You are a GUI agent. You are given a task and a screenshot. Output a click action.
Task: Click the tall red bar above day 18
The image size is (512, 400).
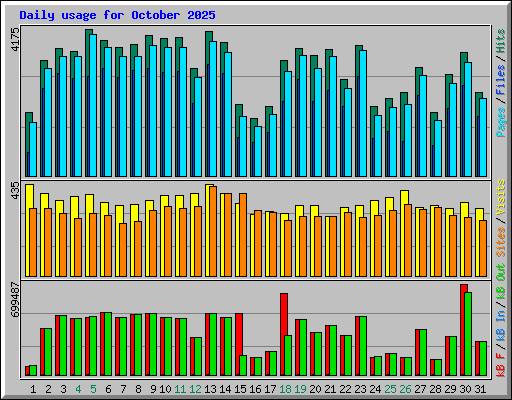tap(282, 335)
